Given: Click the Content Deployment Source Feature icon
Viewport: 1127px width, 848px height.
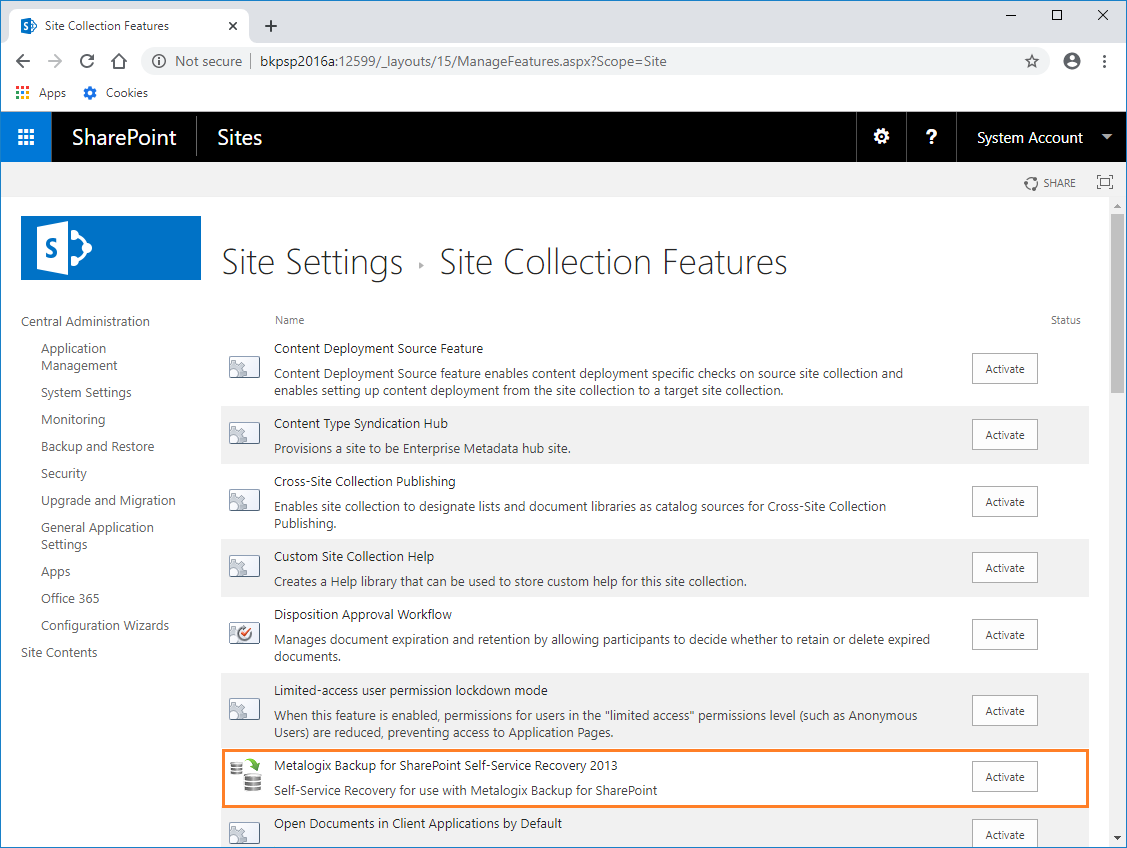Looking at the screenshot, I should pos(244,367).
